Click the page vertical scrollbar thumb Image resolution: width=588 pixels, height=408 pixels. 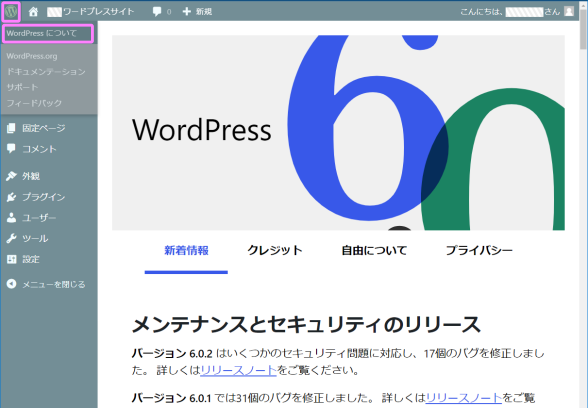584,29
